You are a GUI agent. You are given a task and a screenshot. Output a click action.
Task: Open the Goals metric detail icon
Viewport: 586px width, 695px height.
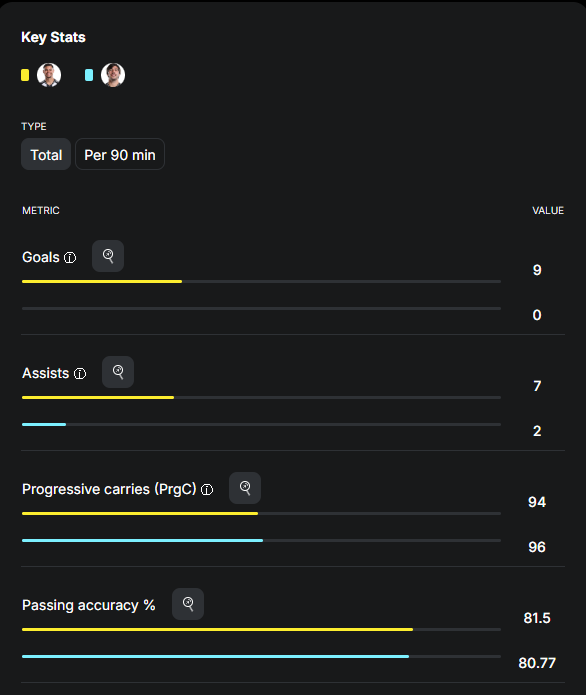point(108,256)
